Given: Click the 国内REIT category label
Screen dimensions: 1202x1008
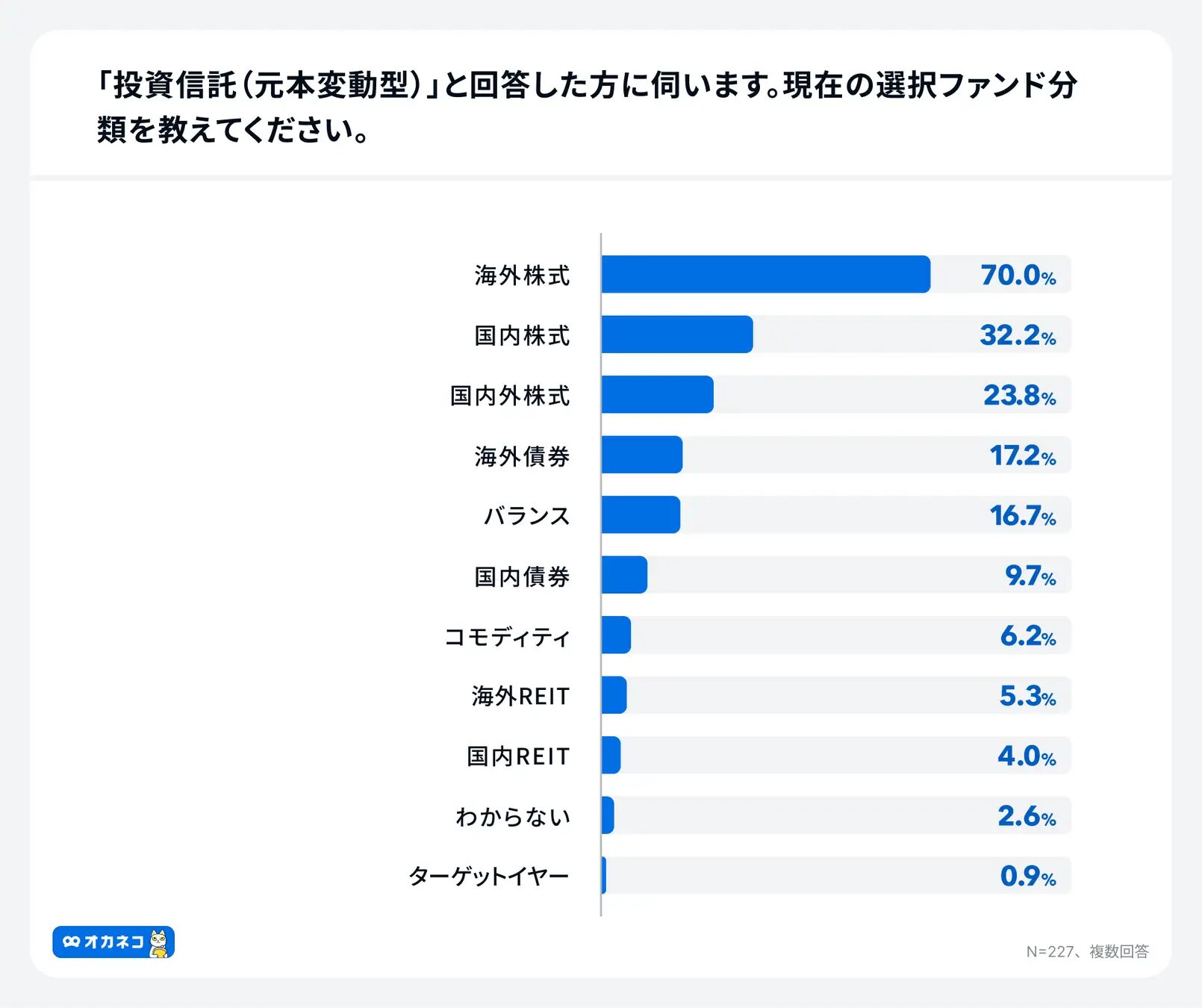Looking at the screenshot, I should [518, 756].
